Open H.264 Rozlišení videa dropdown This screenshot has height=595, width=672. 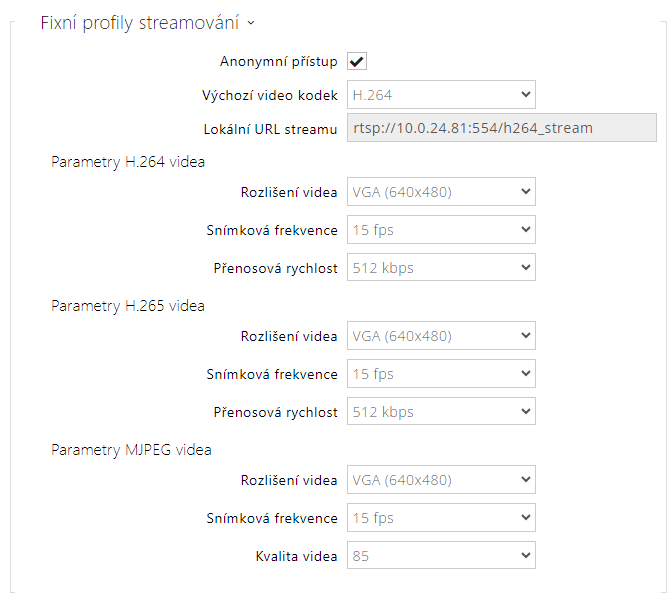coord(441,192)
